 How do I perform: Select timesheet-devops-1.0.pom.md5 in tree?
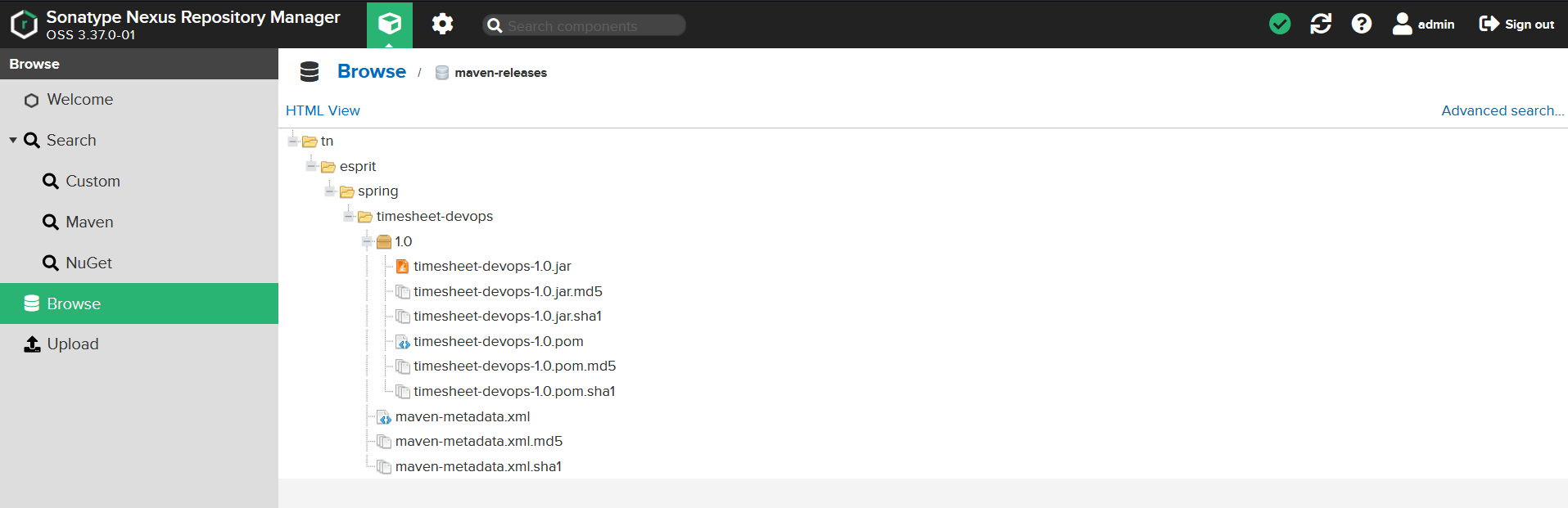515,366
